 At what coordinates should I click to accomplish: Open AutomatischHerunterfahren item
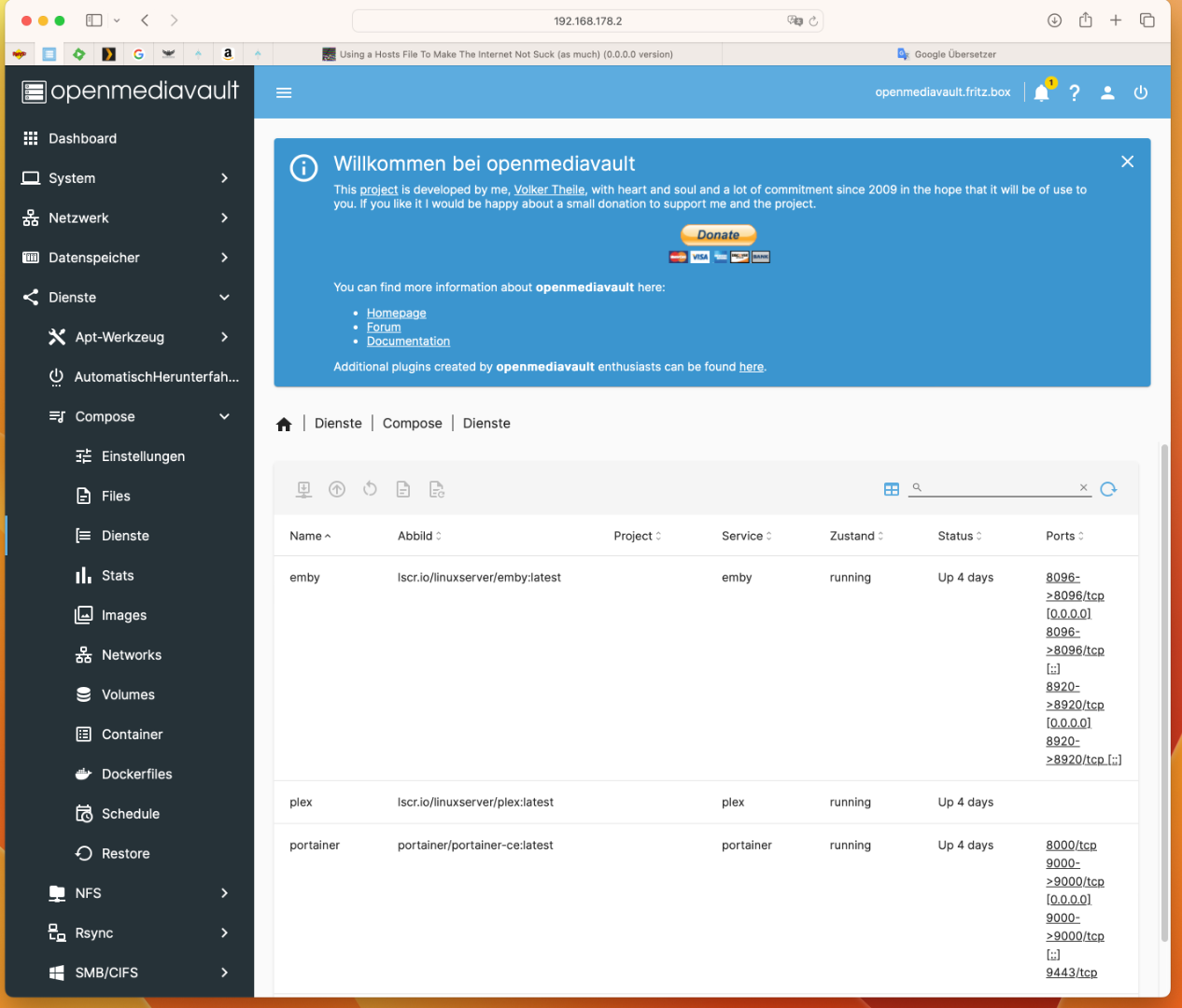[x=130, y=377]
